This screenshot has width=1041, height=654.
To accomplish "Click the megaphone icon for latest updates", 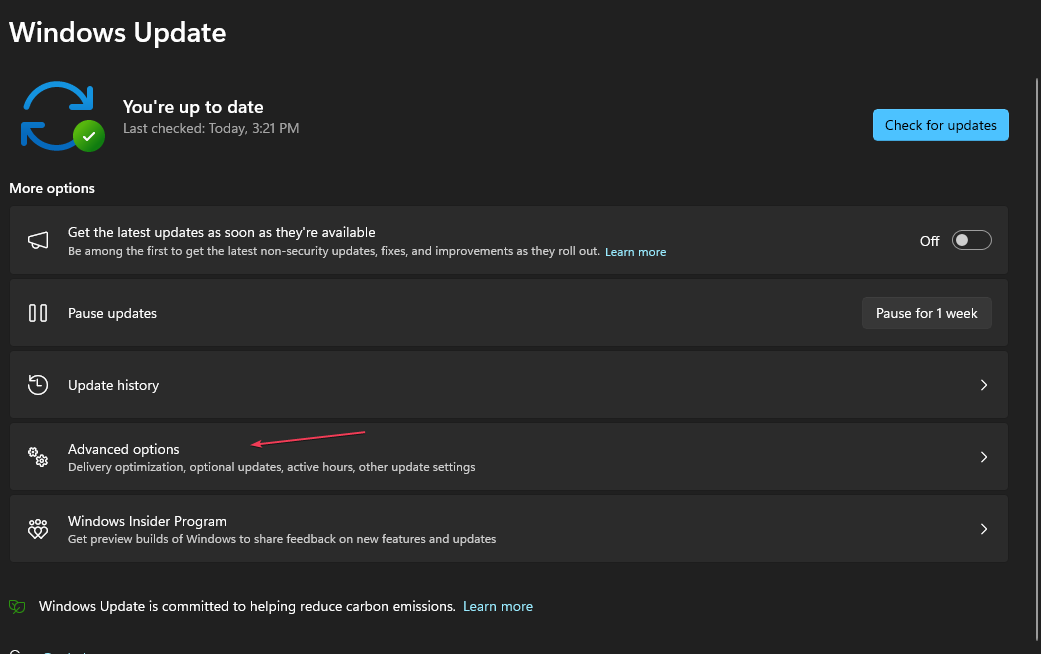I will (x=38, y=240).
